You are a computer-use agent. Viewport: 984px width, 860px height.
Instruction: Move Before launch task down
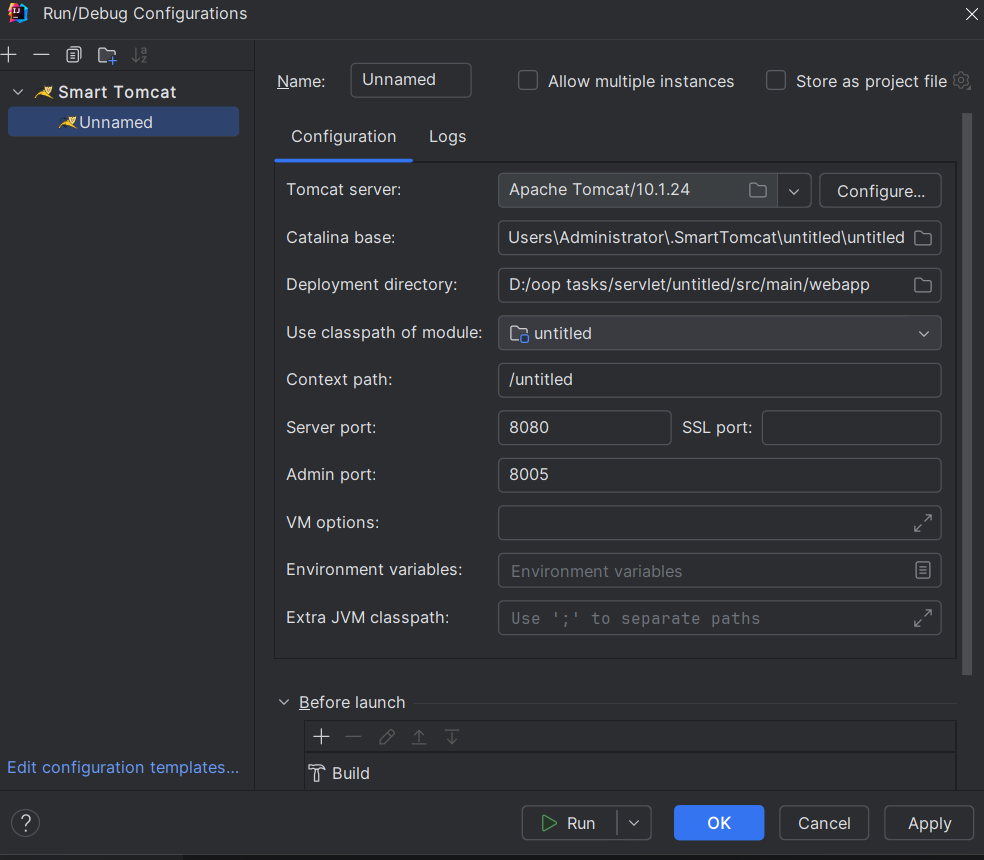[451, 736]
